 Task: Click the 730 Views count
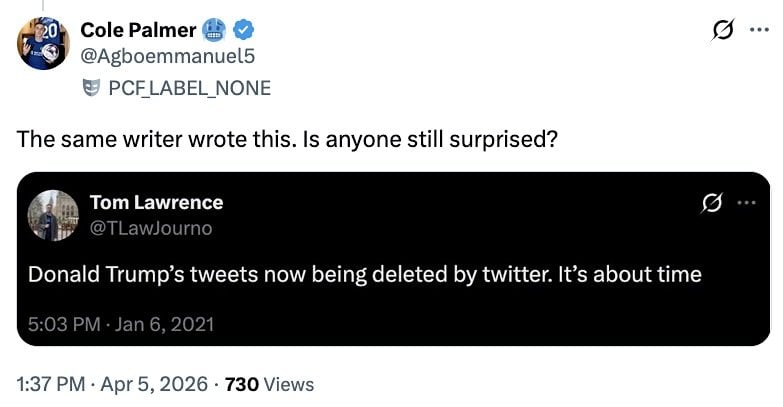tap(269, 384)
